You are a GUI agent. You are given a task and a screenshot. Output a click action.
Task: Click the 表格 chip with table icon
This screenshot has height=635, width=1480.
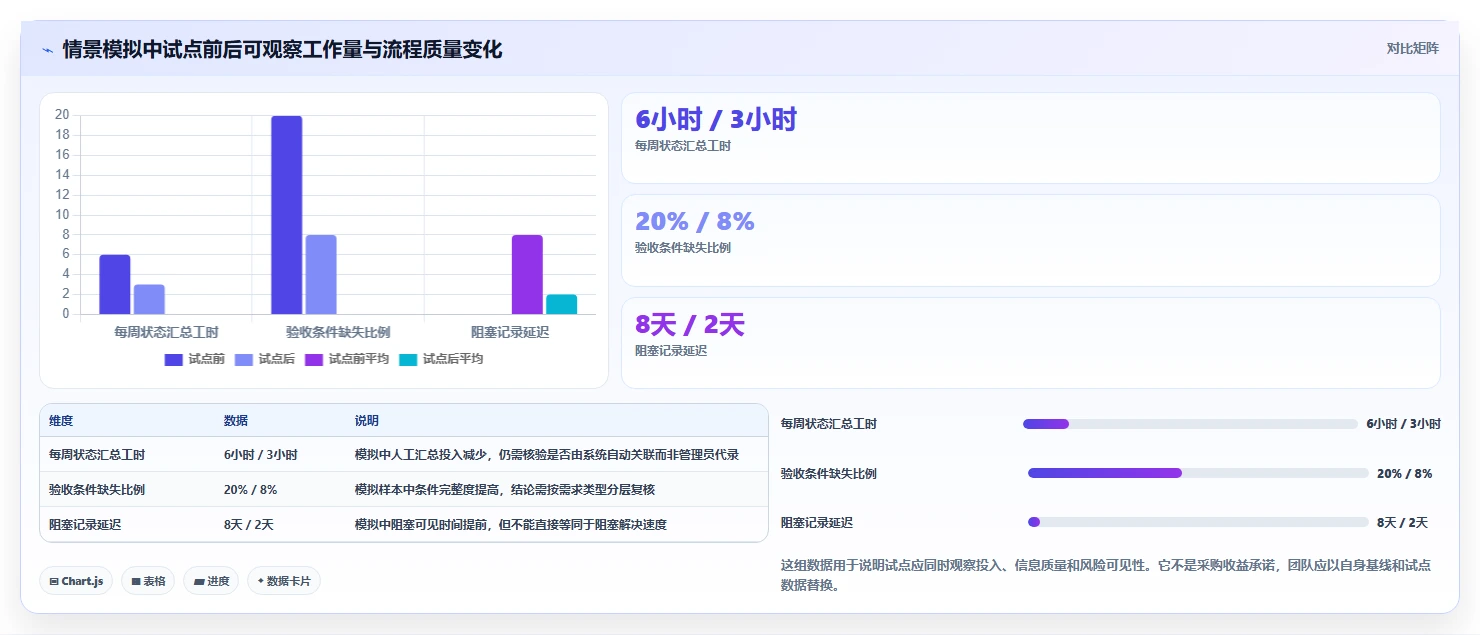pos(148,581)
